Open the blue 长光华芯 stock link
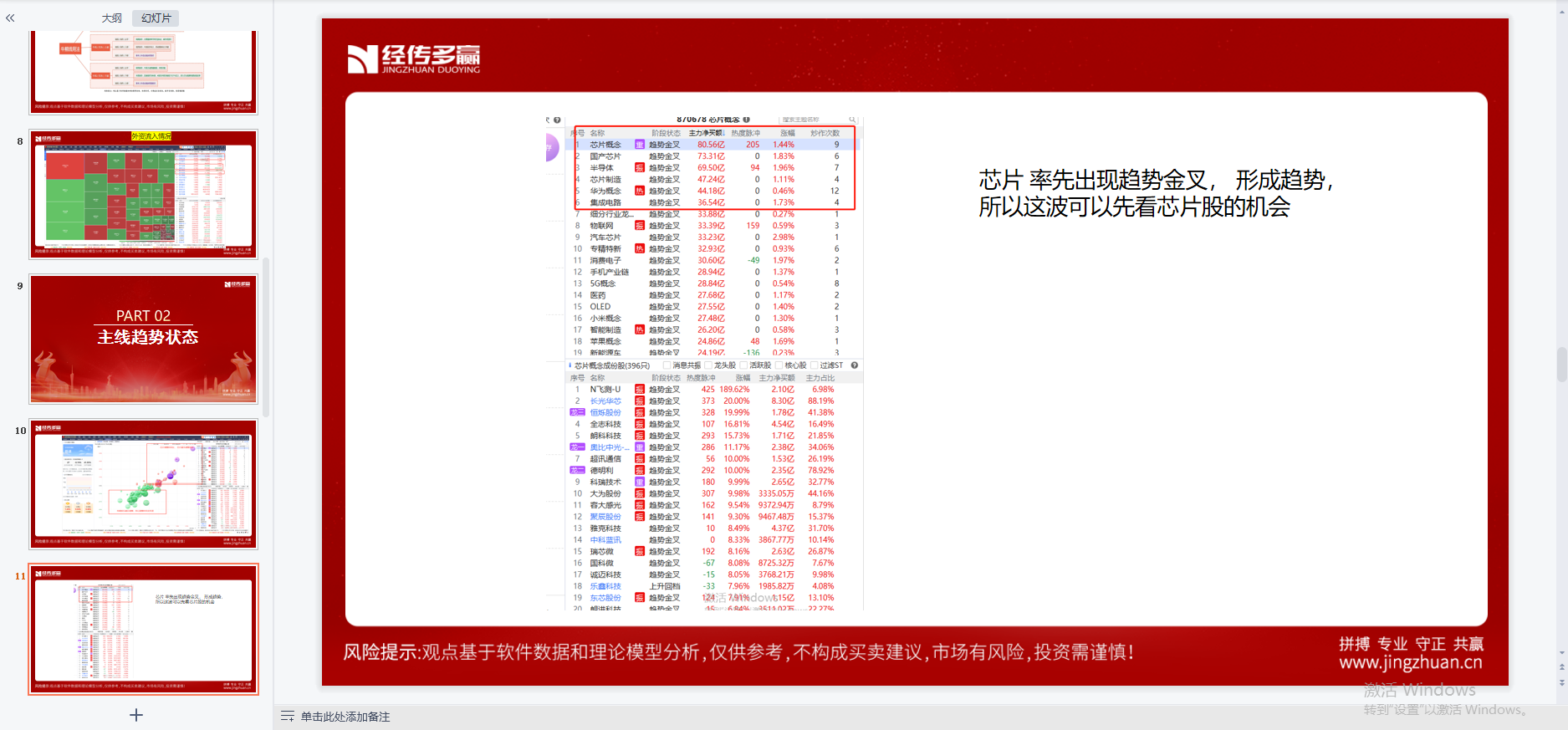Image resolution: width=1568 pixels, height=730 pixels. (605, 401)
